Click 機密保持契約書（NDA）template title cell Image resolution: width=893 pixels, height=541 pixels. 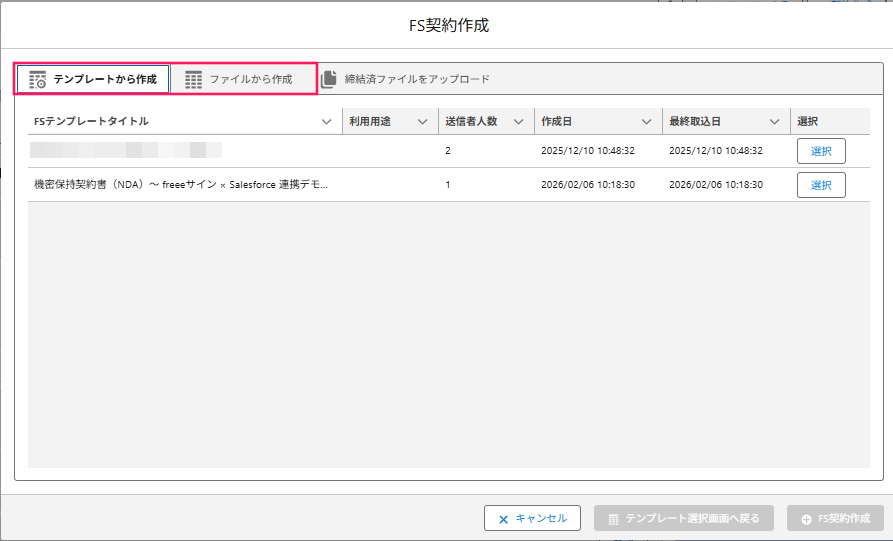tap(181, 185)
